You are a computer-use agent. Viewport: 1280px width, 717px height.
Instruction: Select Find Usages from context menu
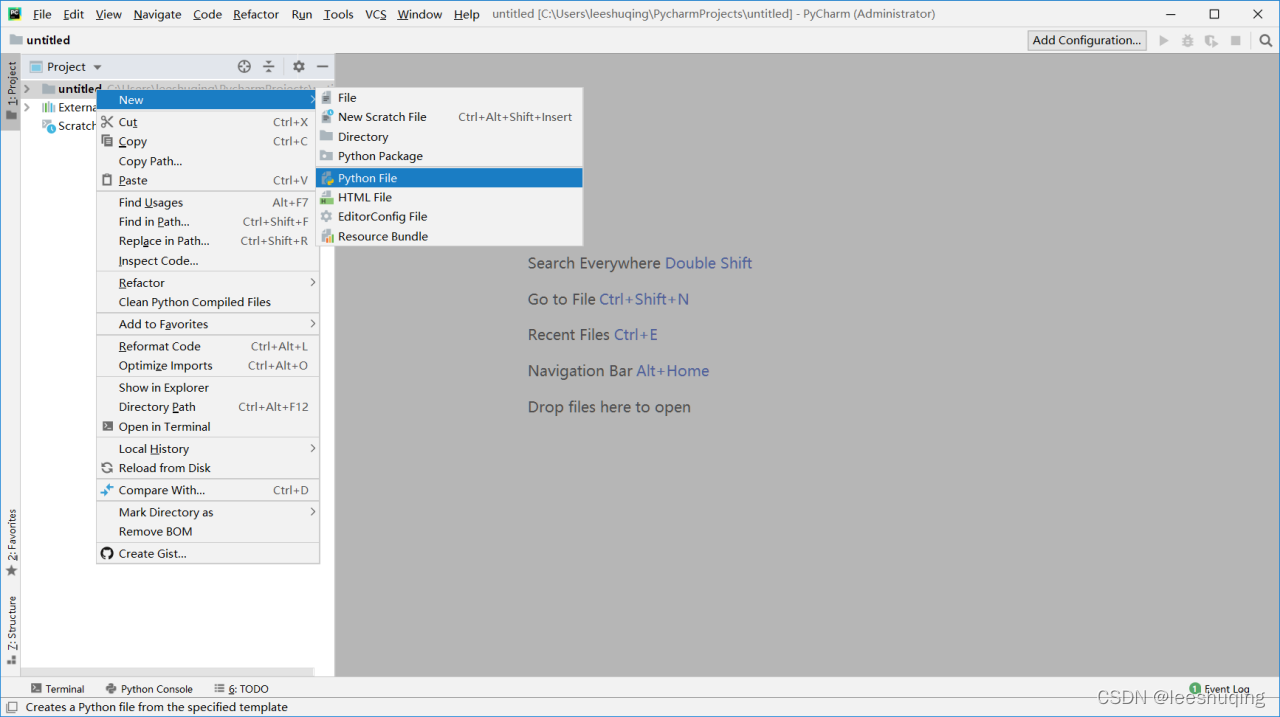(x=208, y=202)
